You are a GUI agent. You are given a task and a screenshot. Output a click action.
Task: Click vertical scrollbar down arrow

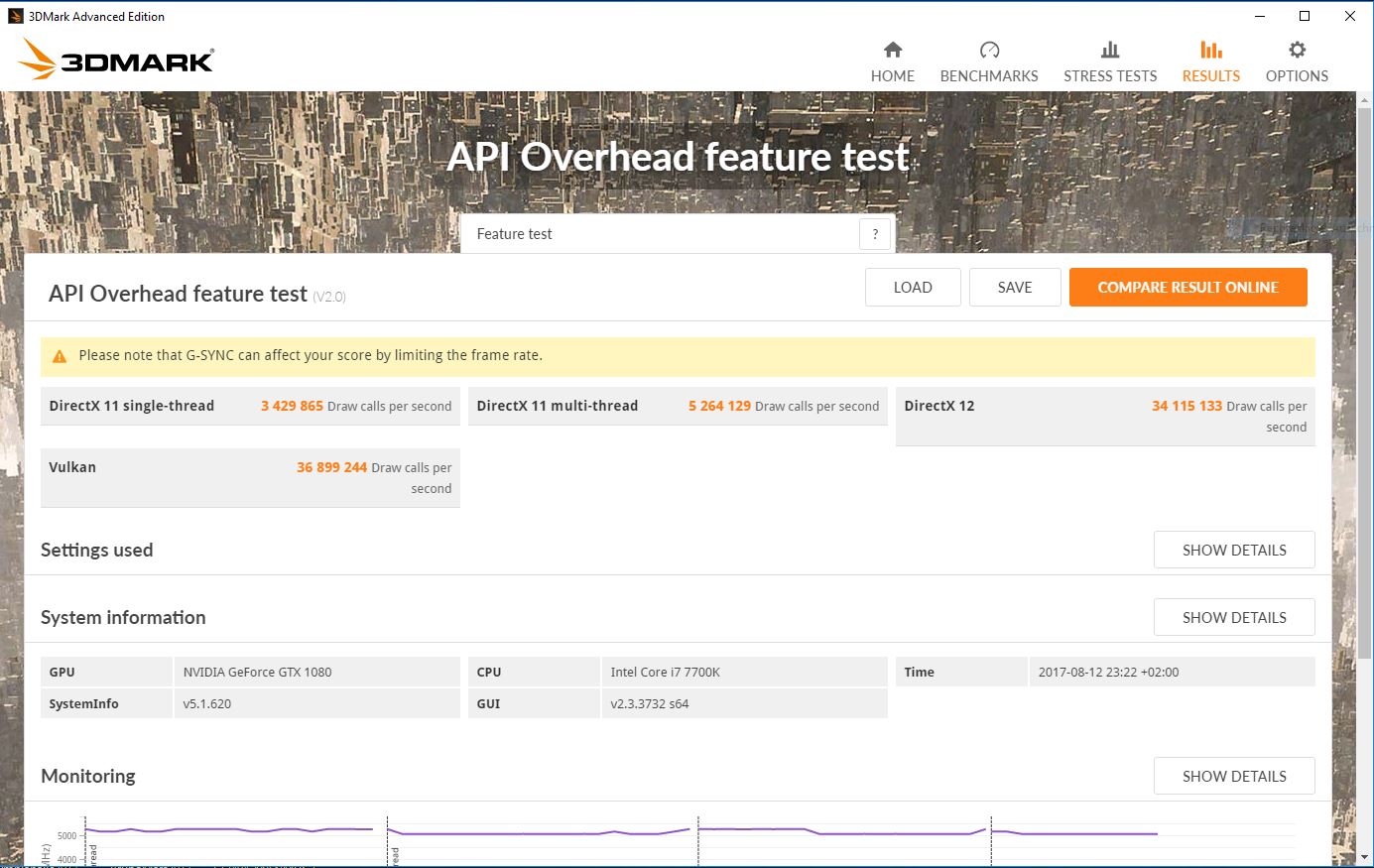pyautogui.click(x=1365, y=857)
